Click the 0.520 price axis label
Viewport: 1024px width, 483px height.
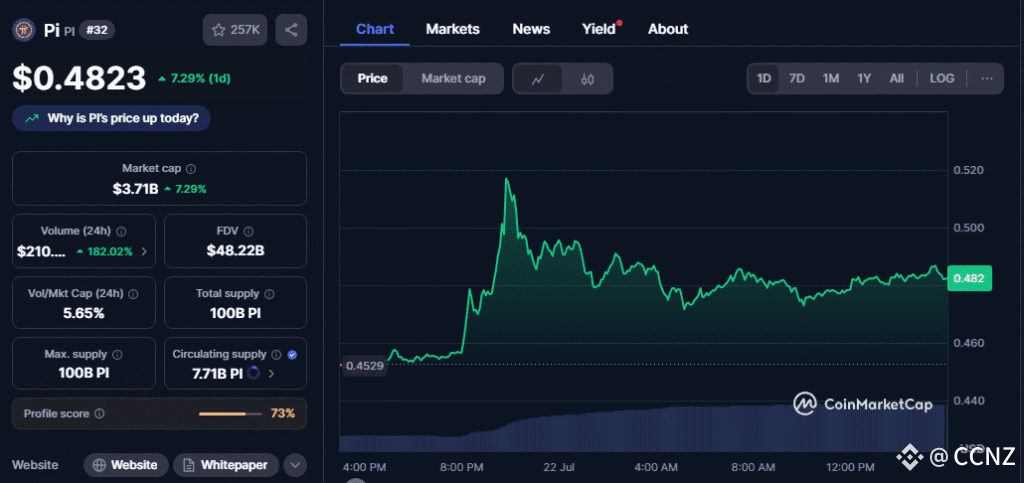coord(966,170)
